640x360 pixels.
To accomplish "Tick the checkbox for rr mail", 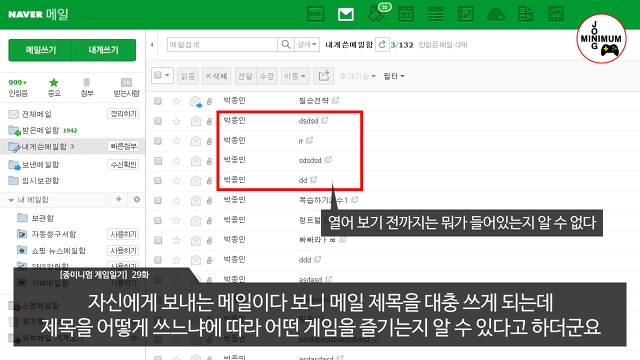I will pyautogui.click(x=158, y=141).
